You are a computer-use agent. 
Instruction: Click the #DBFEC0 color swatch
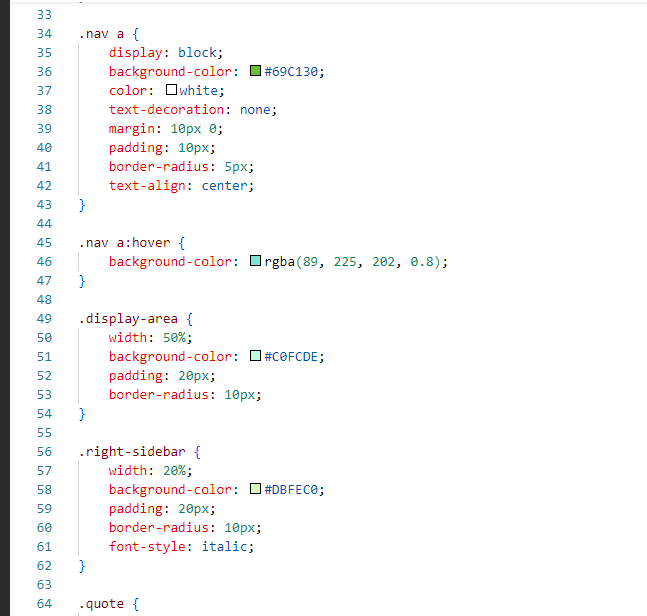(255, 489)
